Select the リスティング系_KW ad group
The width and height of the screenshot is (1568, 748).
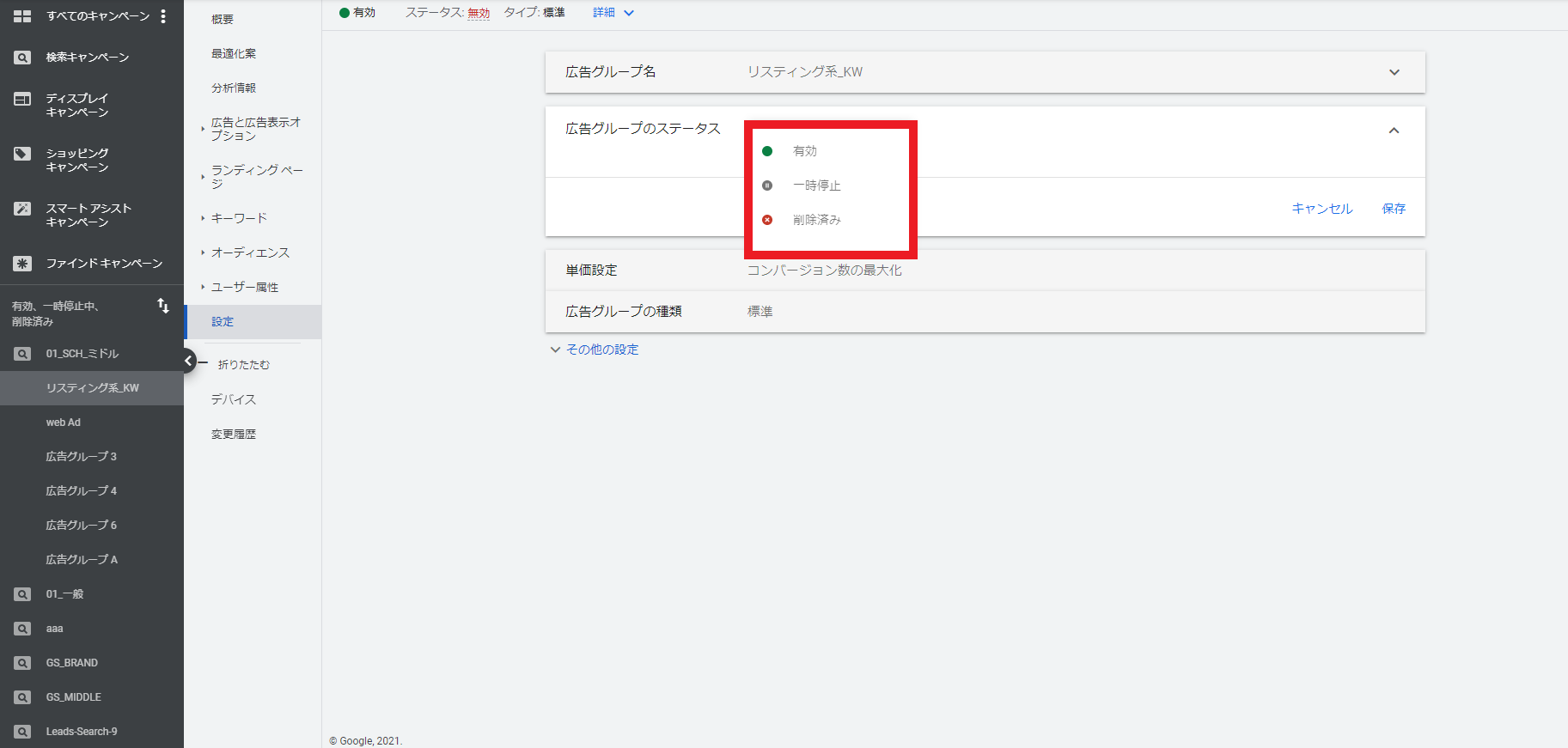[92, 388]
